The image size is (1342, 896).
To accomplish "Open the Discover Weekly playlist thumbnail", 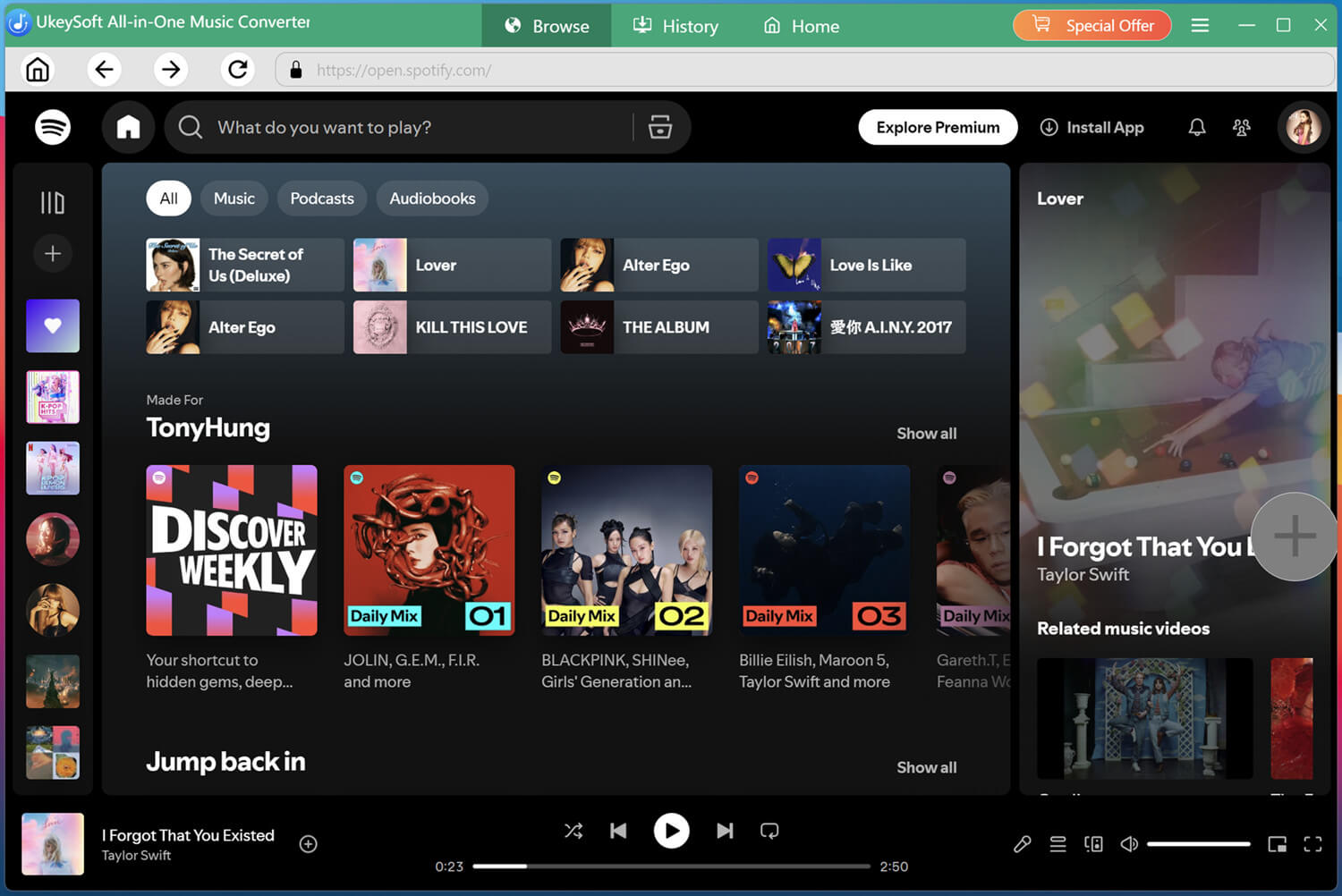I will coord(231,550).
